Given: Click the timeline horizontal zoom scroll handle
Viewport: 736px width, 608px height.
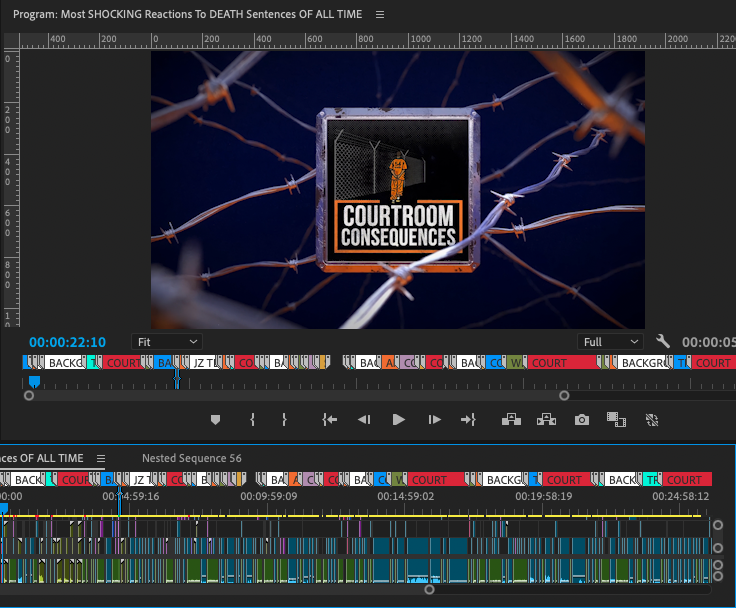Looking at the screenshot, I should tap(429, 590).
